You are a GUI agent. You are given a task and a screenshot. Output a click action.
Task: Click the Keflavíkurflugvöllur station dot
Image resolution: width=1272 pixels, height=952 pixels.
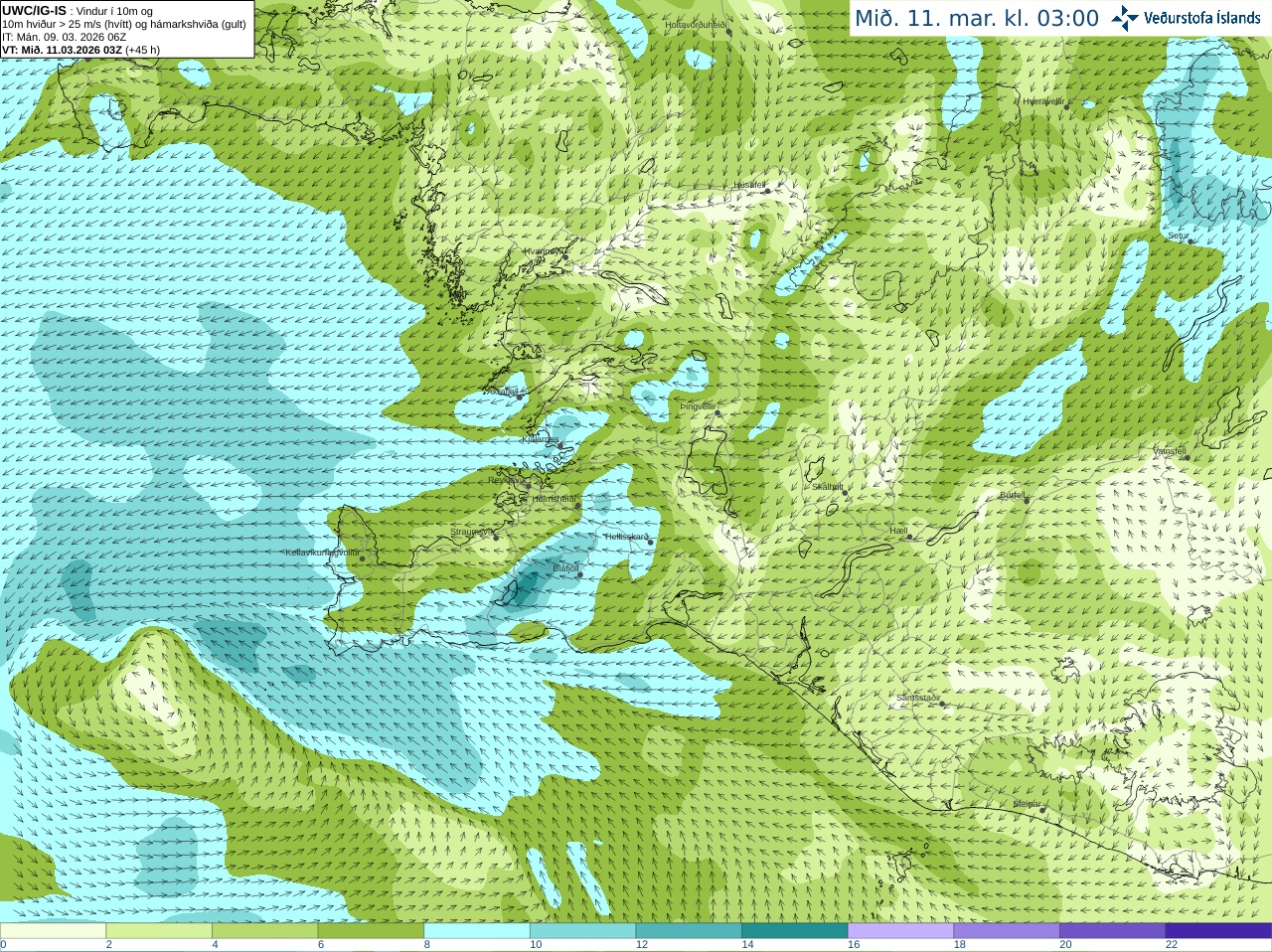point(363,558)
